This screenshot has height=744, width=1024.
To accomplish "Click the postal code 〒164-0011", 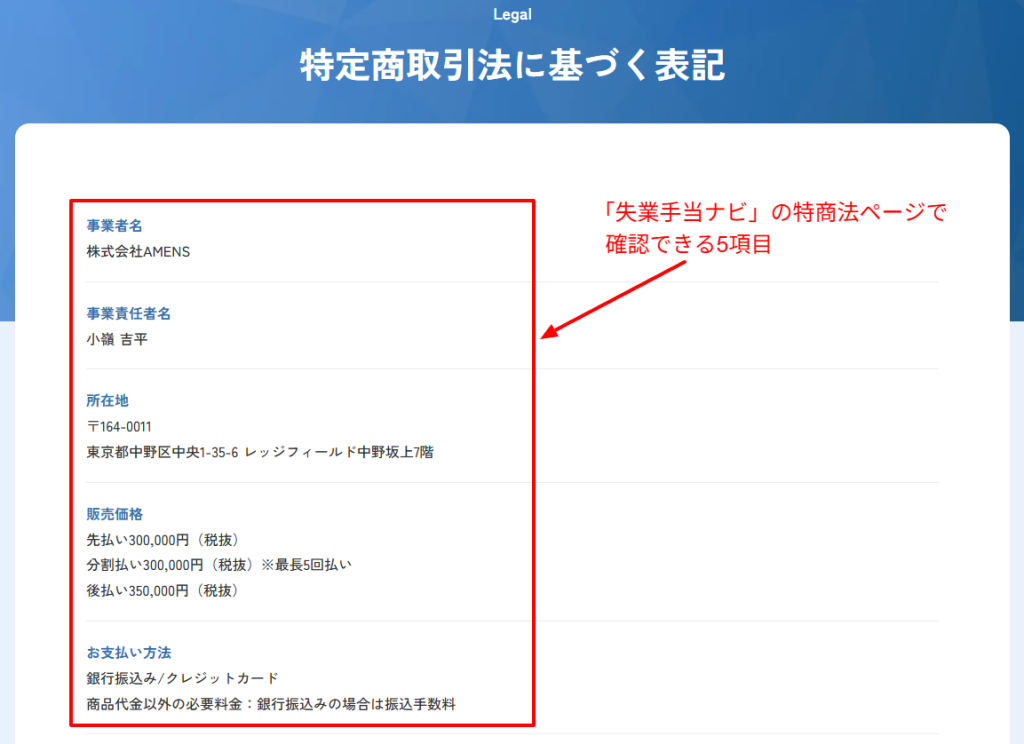I will [119, 427].
